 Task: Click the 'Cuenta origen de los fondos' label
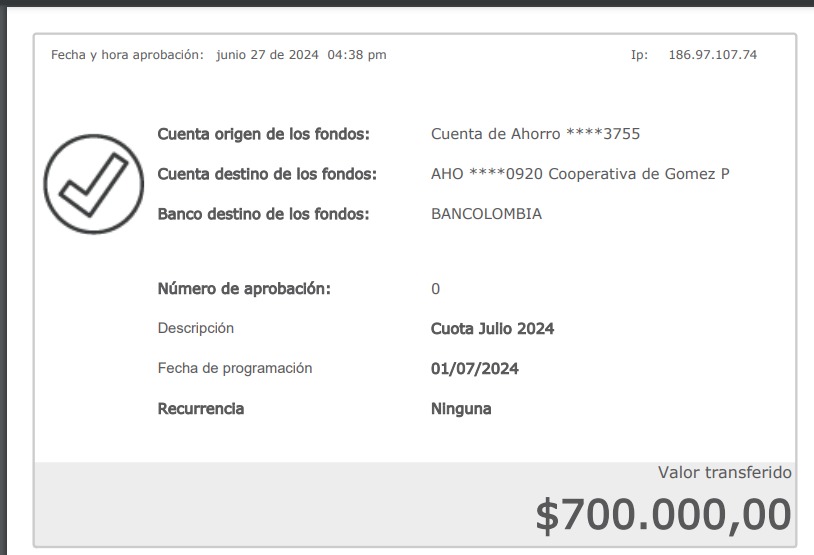264,134
